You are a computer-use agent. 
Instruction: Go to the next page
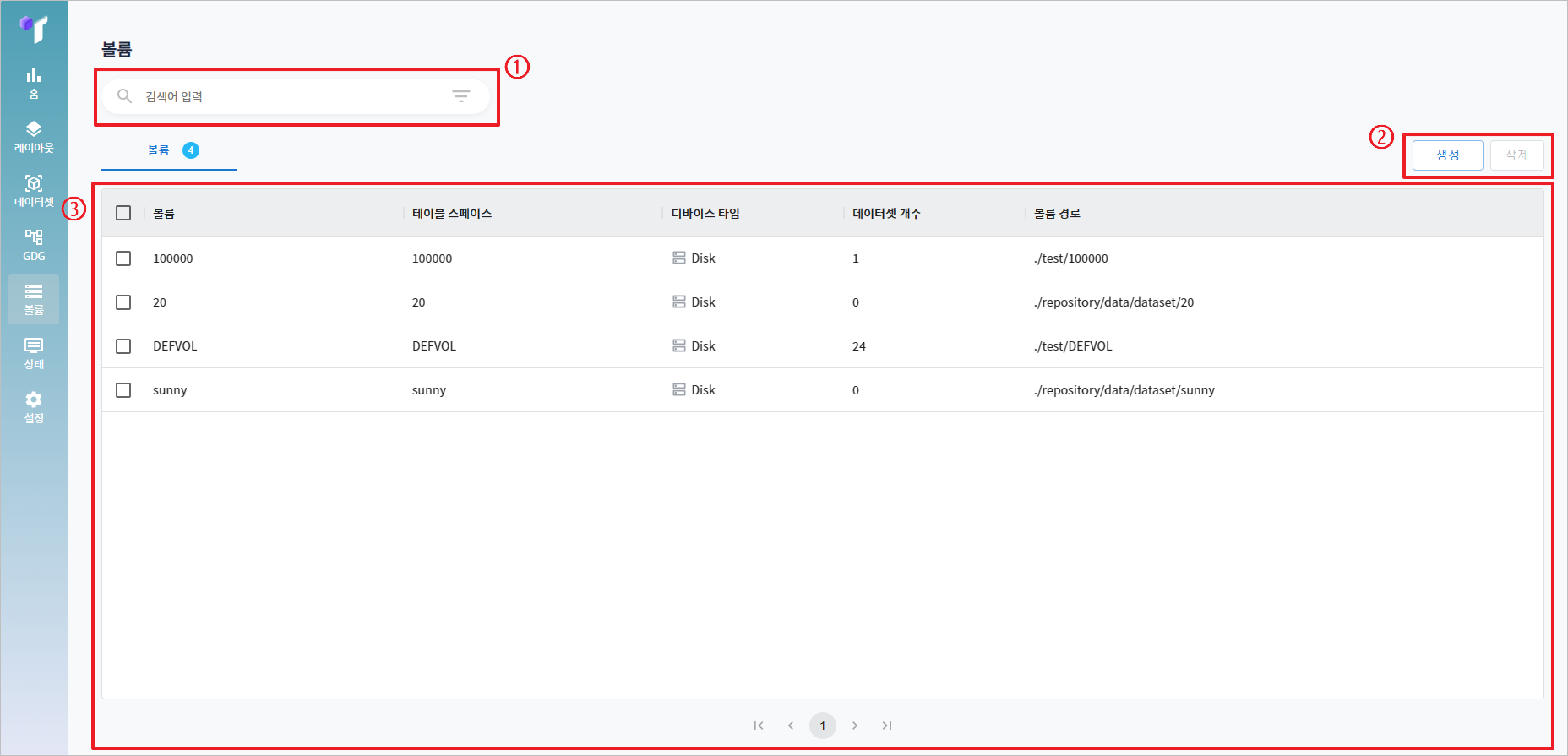855,726
